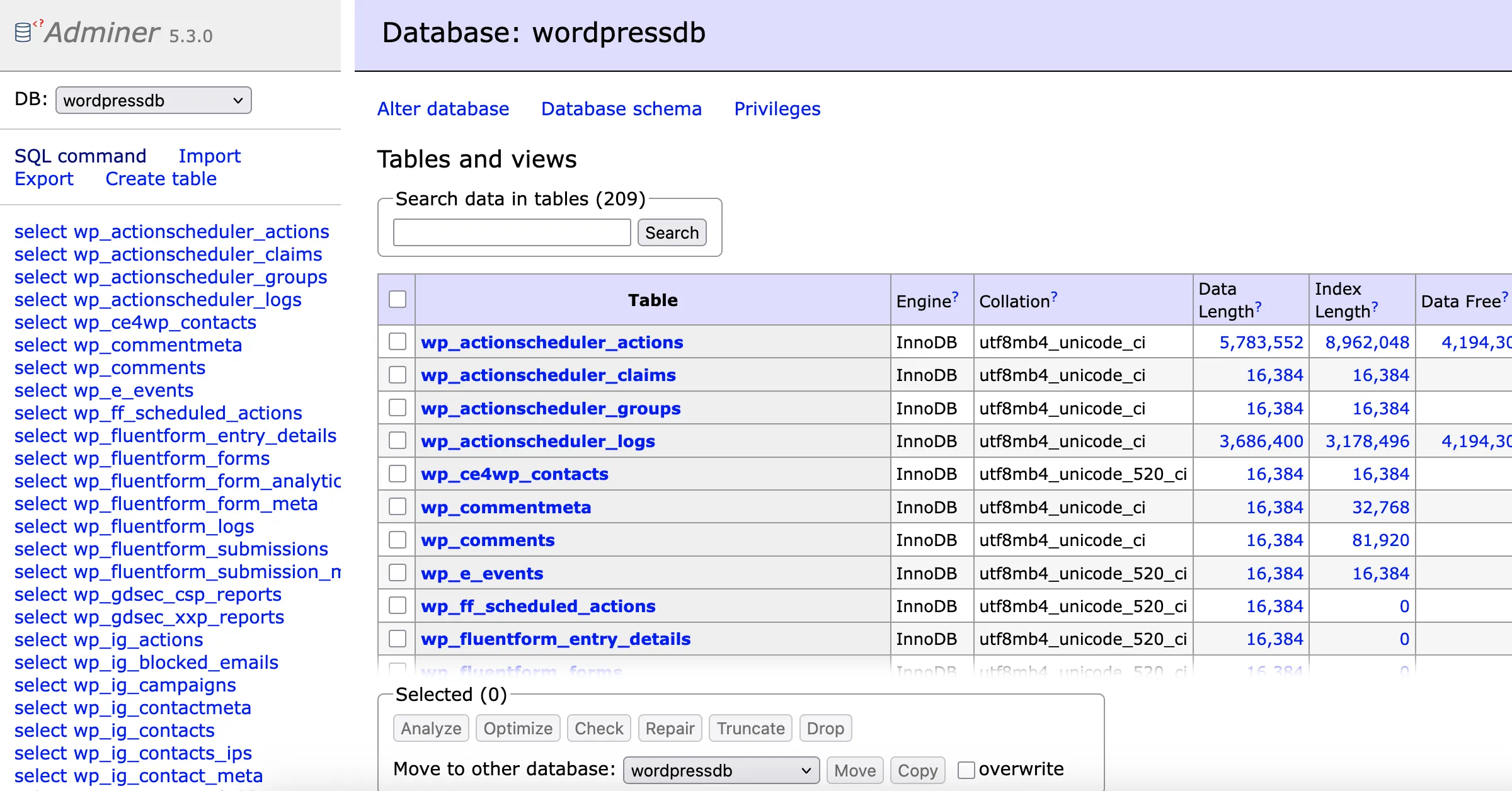The width and height of the screenshot is (1512, 791).
Task: Click the Repair button
Action: tap(670, 728)
